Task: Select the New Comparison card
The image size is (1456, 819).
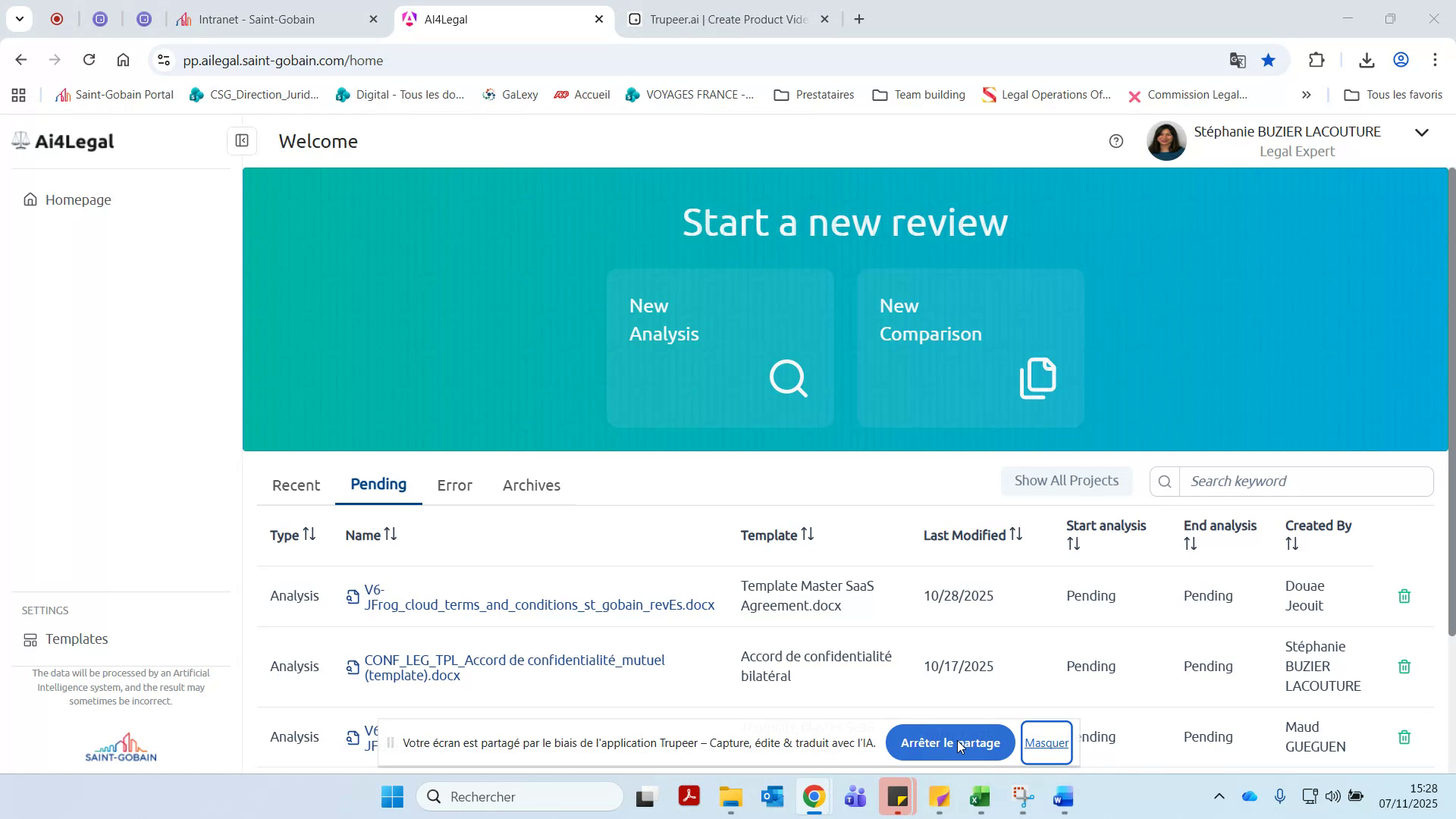Action: [969, 348]
